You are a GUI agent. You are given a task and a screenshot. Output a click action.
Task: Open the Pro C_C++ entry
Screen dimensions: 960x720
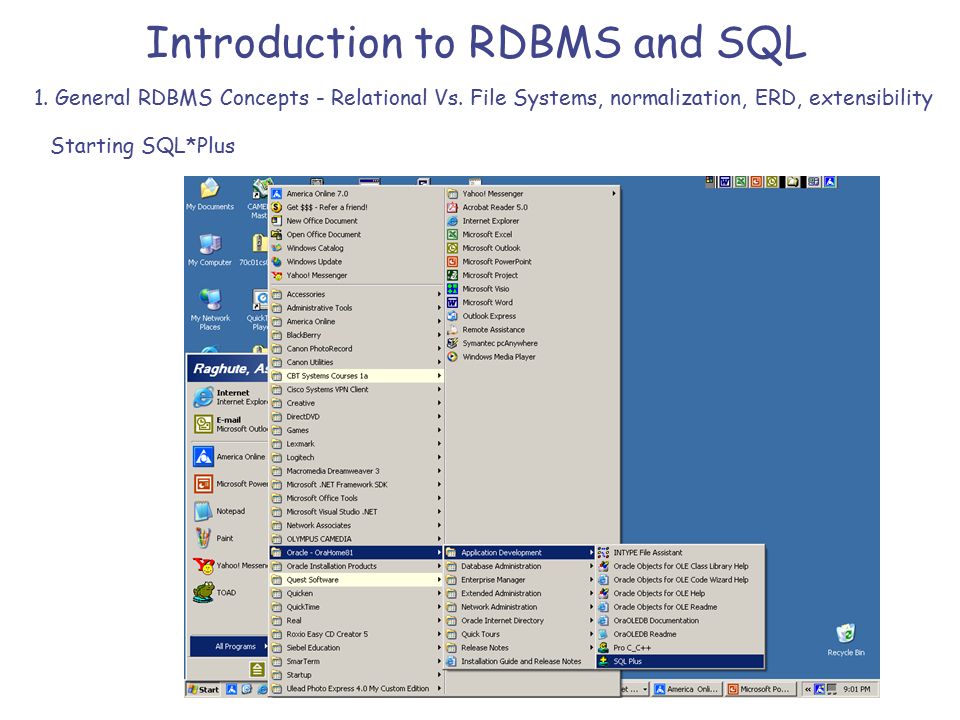click(680, 648)
